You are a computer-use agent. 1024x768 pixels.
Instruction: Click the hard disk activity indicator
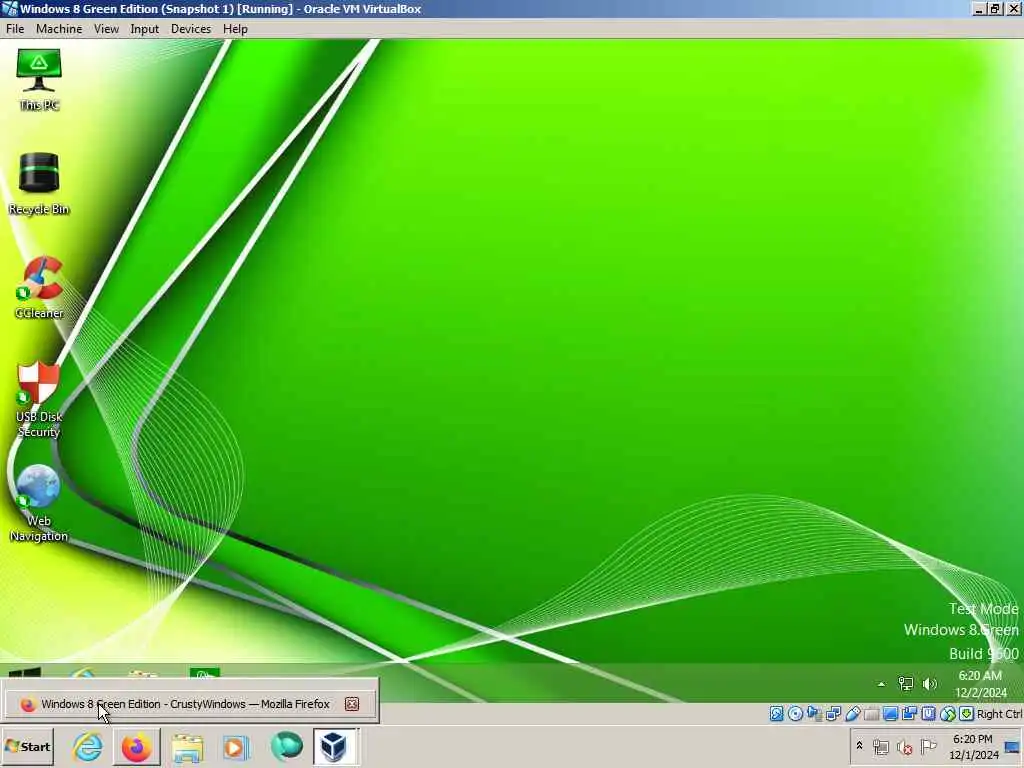click(x=776, y=714)
